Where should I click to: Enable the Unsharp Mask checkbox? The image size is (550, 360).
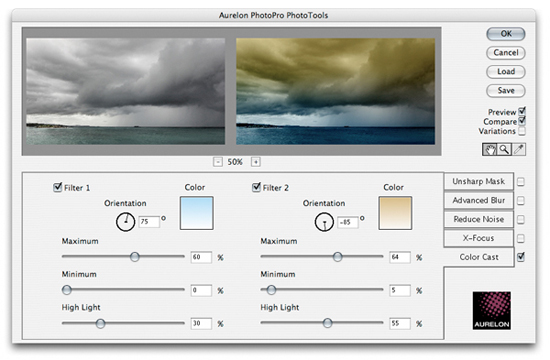(x=521, y=182)
